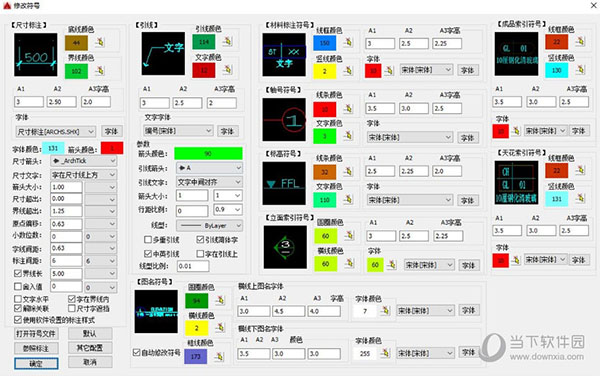Enable the 多重引线 checkbox
Image resolution: width=600 pixels, height=376 pixels.
tap(148, 240)
